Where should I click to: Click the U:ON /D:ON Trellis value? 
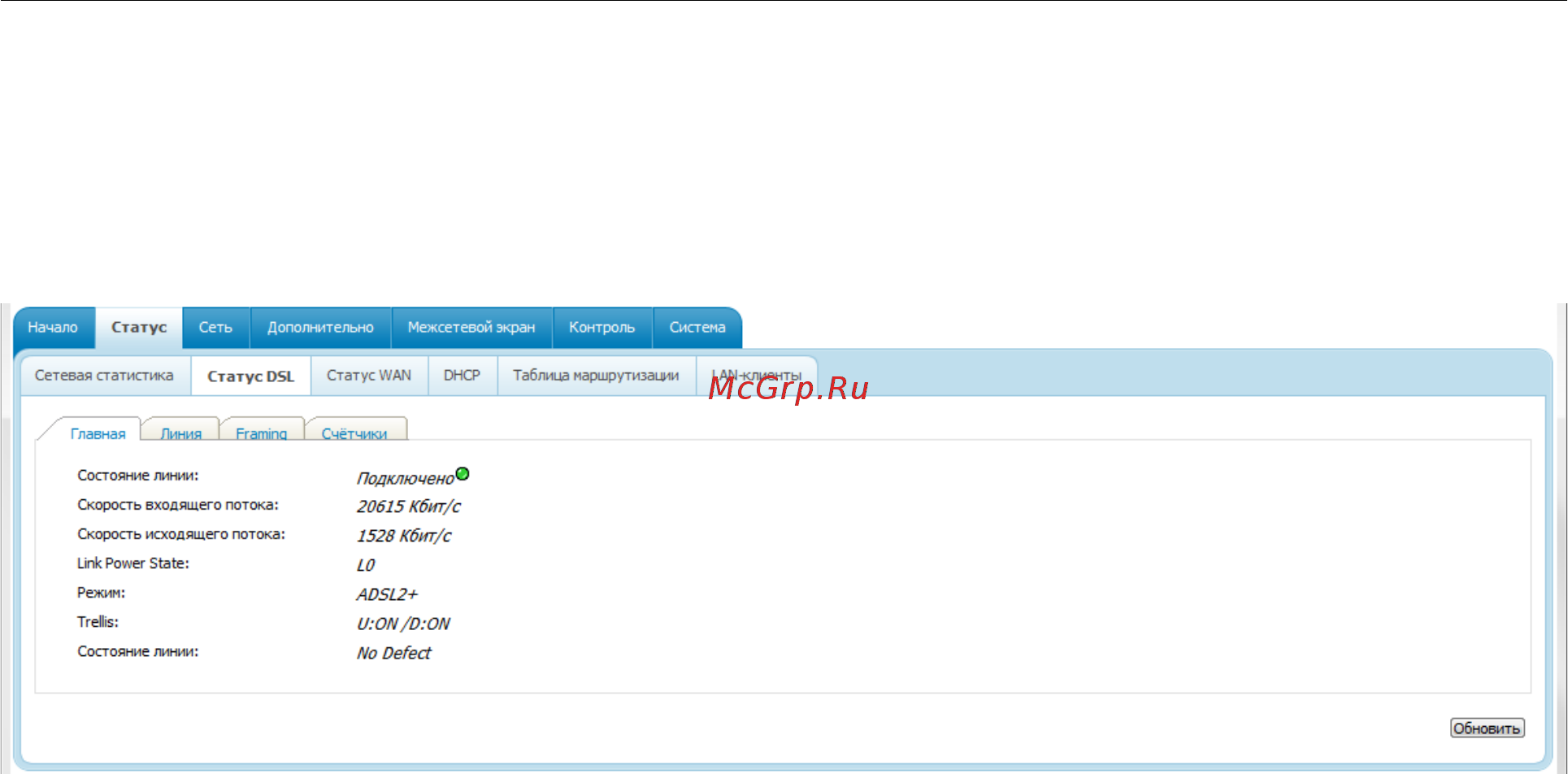(x=403, y=624)
